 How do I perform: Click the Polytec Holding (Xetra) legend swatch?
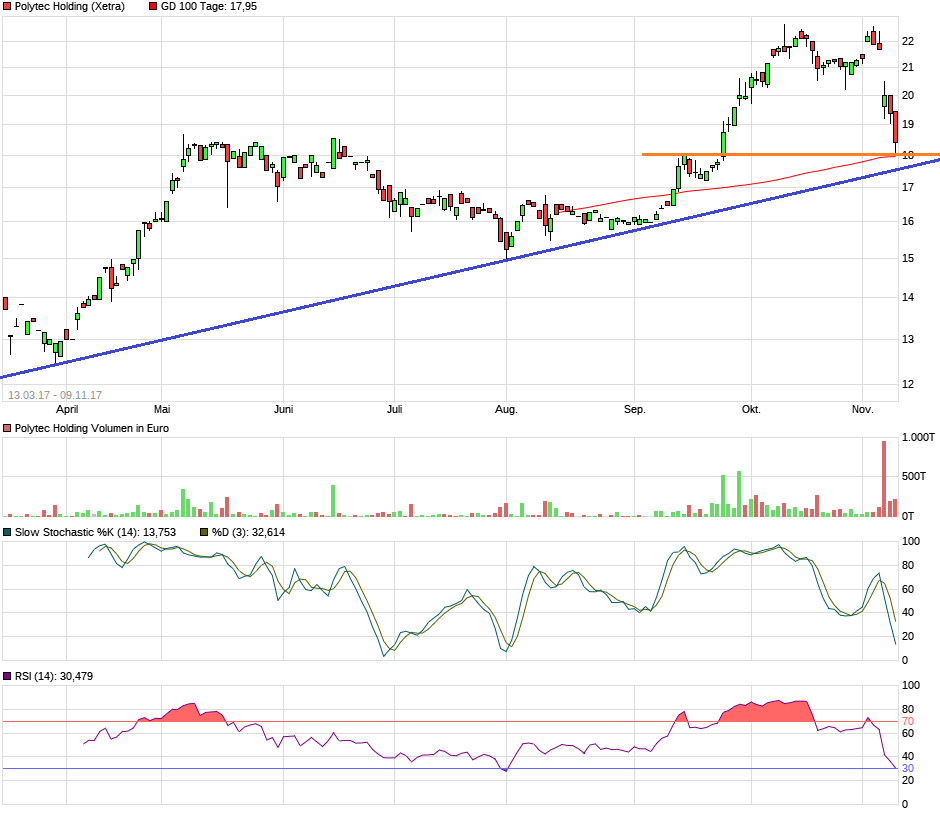[8, 7]
